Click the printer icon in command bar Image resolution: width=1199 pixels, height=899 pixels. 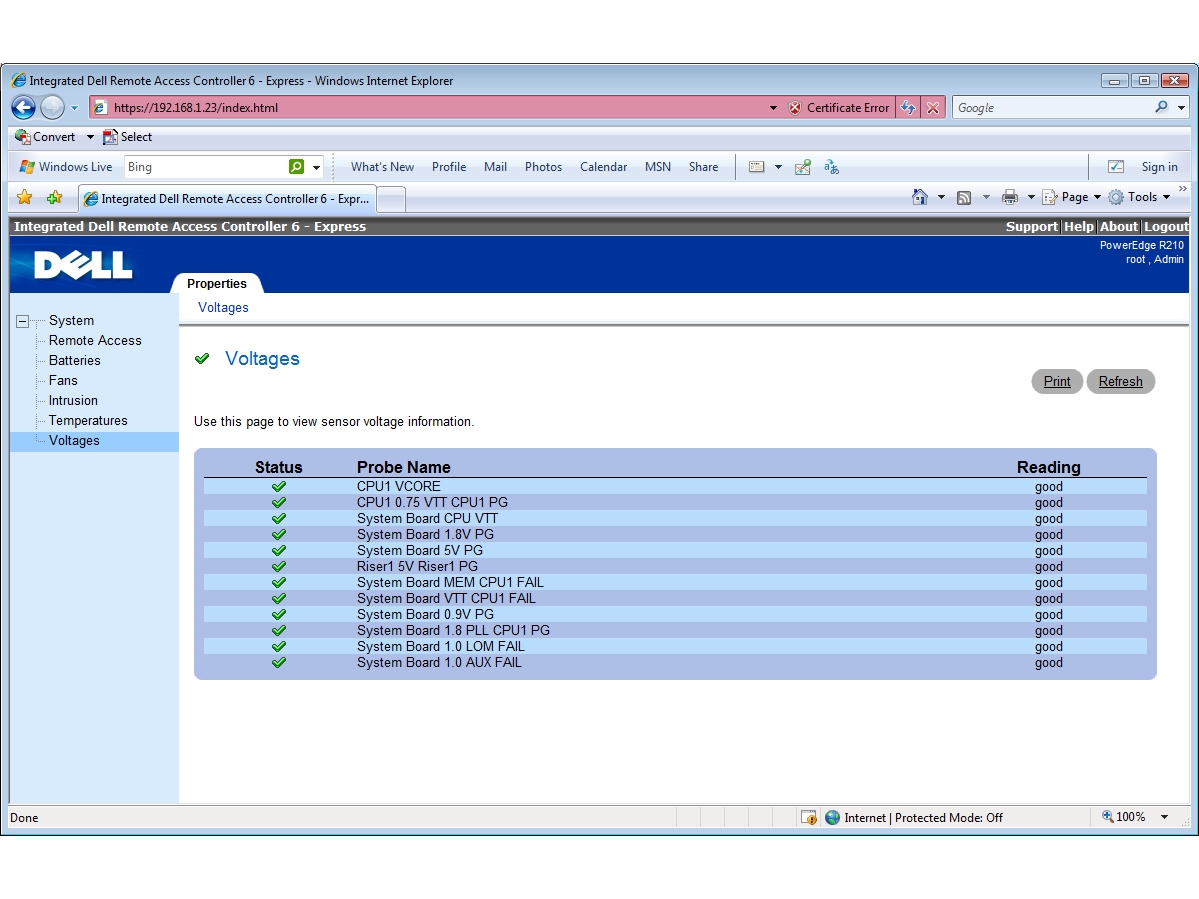[x=1010, y=197]
